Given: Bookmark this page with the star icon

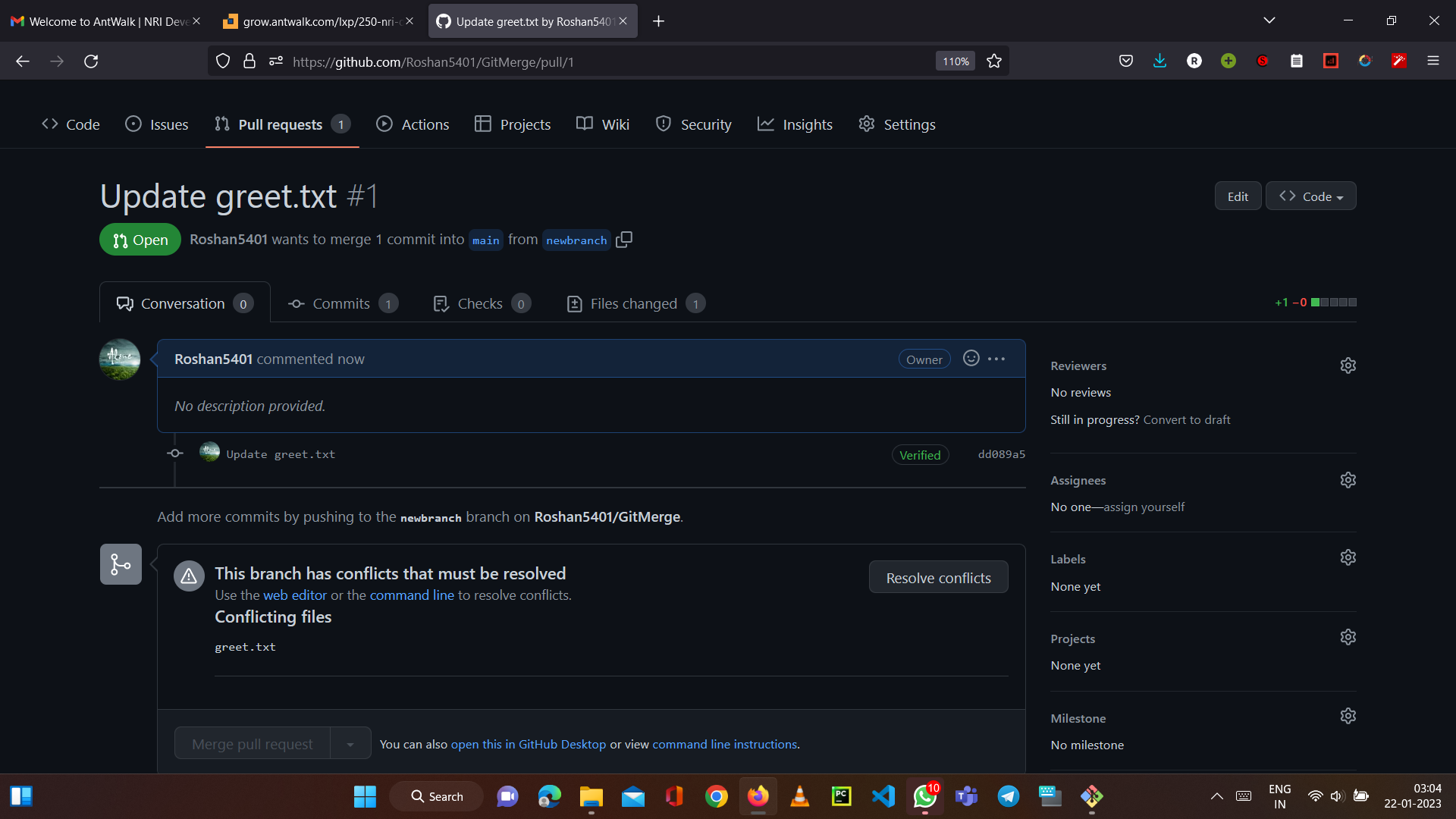Looking at the screenshot, I should (x=994, y=61).
